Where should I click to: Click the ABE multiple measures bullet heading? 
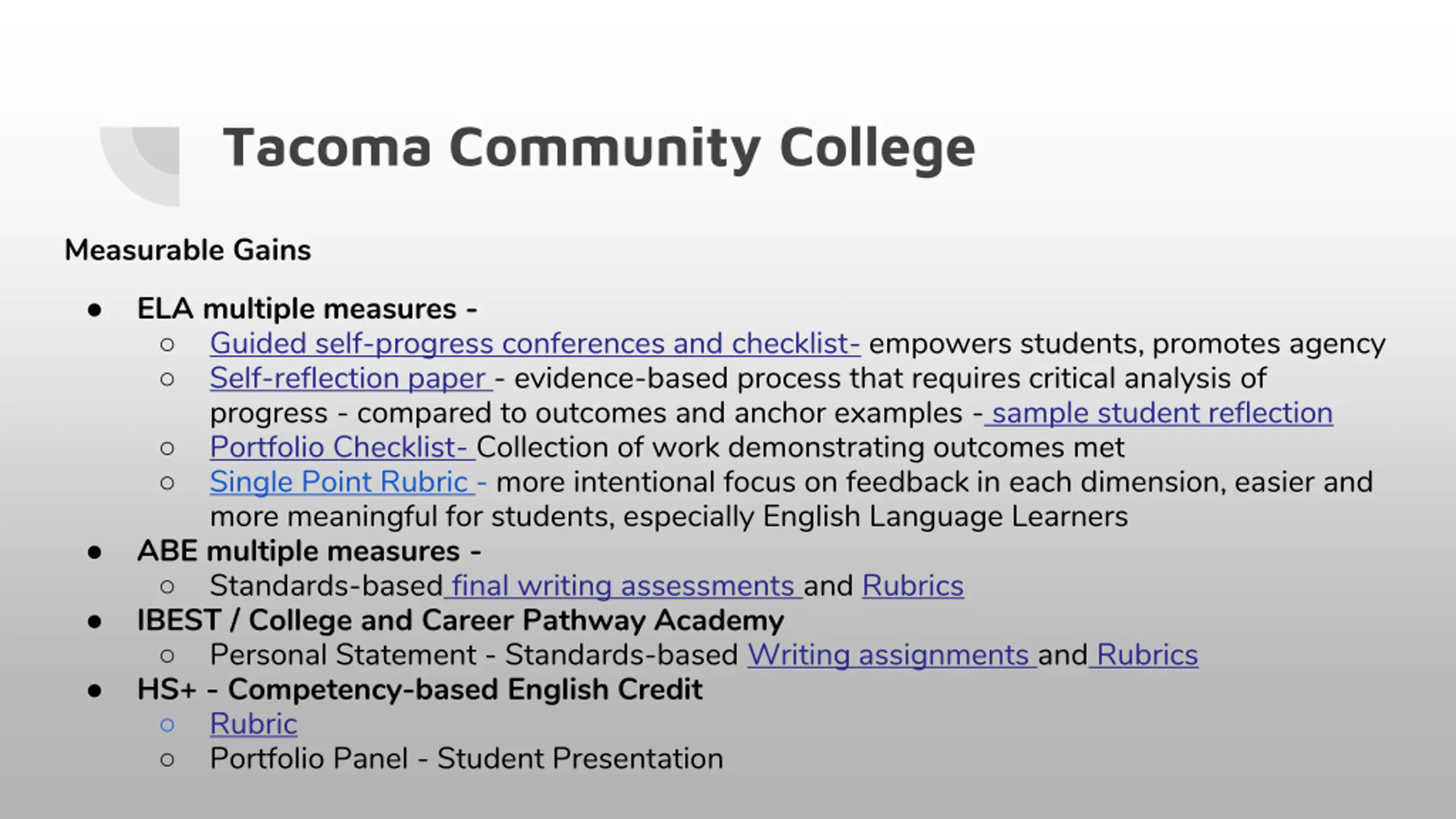pos(309,551)
